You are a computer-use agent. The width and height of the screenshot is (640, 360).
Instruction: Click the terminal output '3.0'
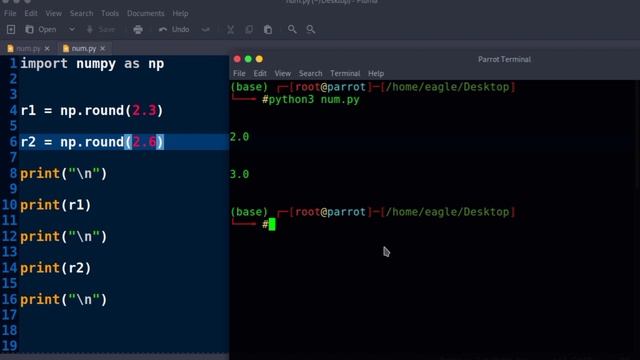240,174
